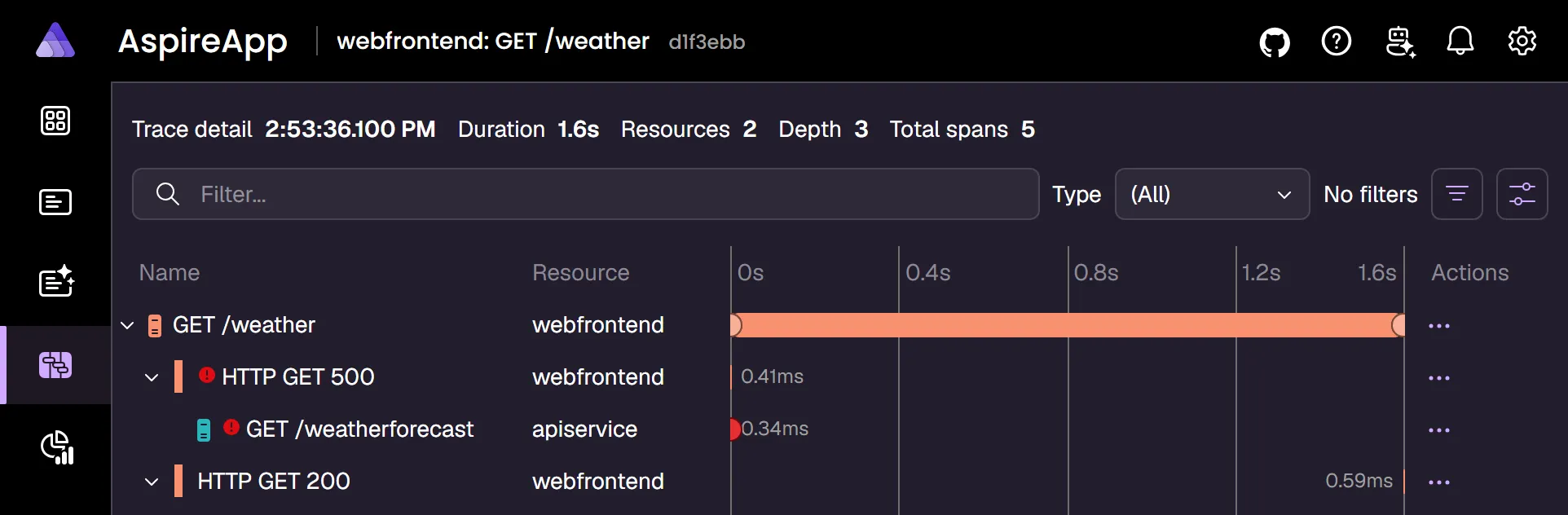Click the Total spans 5 summary

[x=962, y=129]
